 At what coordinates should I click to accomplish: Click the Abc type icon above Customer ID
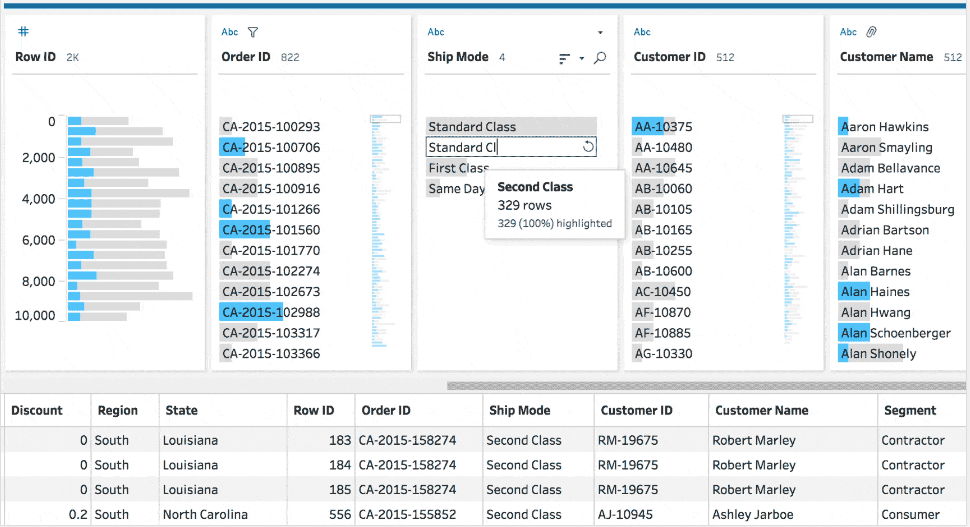[642, 32]
